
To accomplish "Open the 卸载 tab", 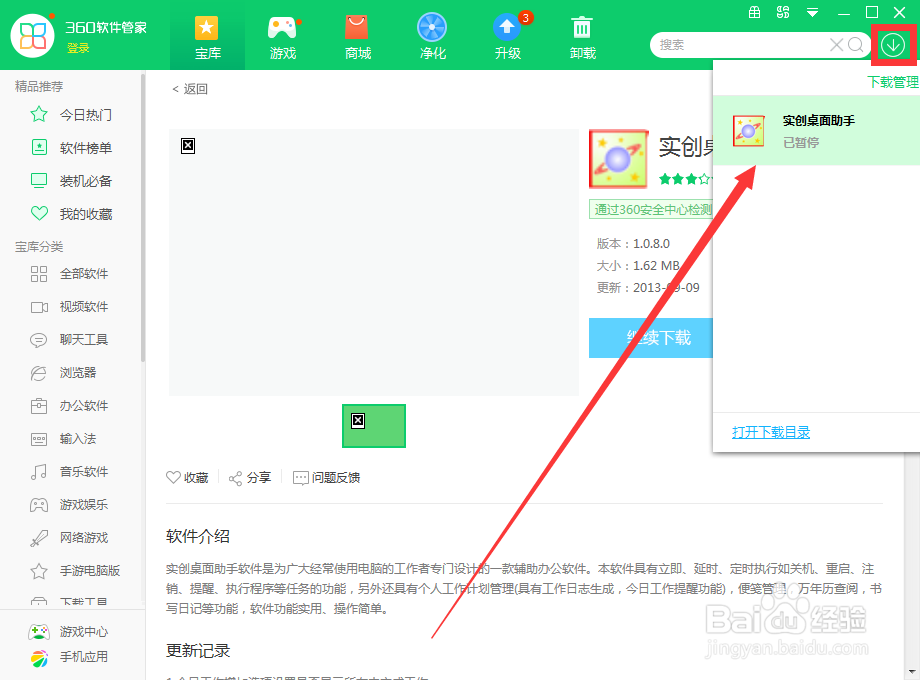I will click(583, 38).
